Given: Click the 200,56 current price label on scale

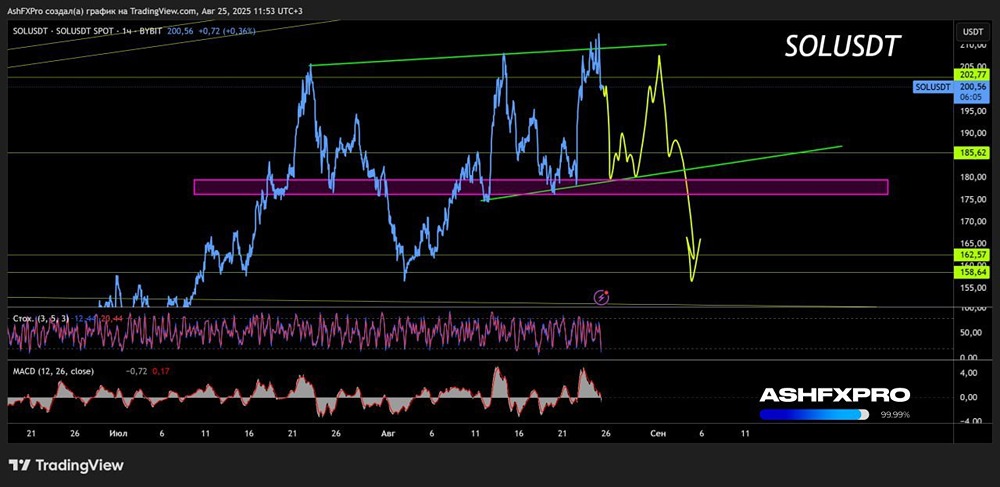Looking at the screenshot, I should [x=971, y=86].
